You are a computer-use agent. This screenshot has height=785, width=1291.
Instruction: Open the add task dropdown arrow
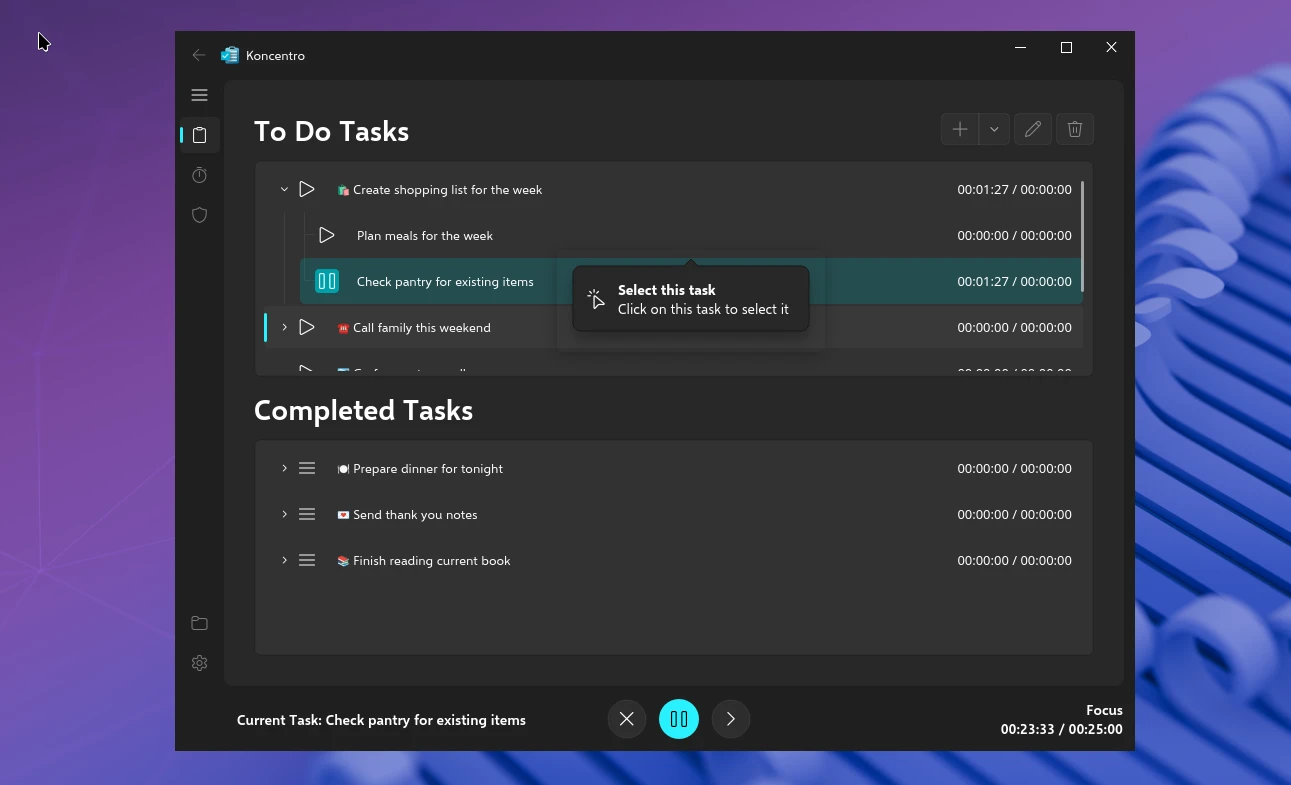994,129
